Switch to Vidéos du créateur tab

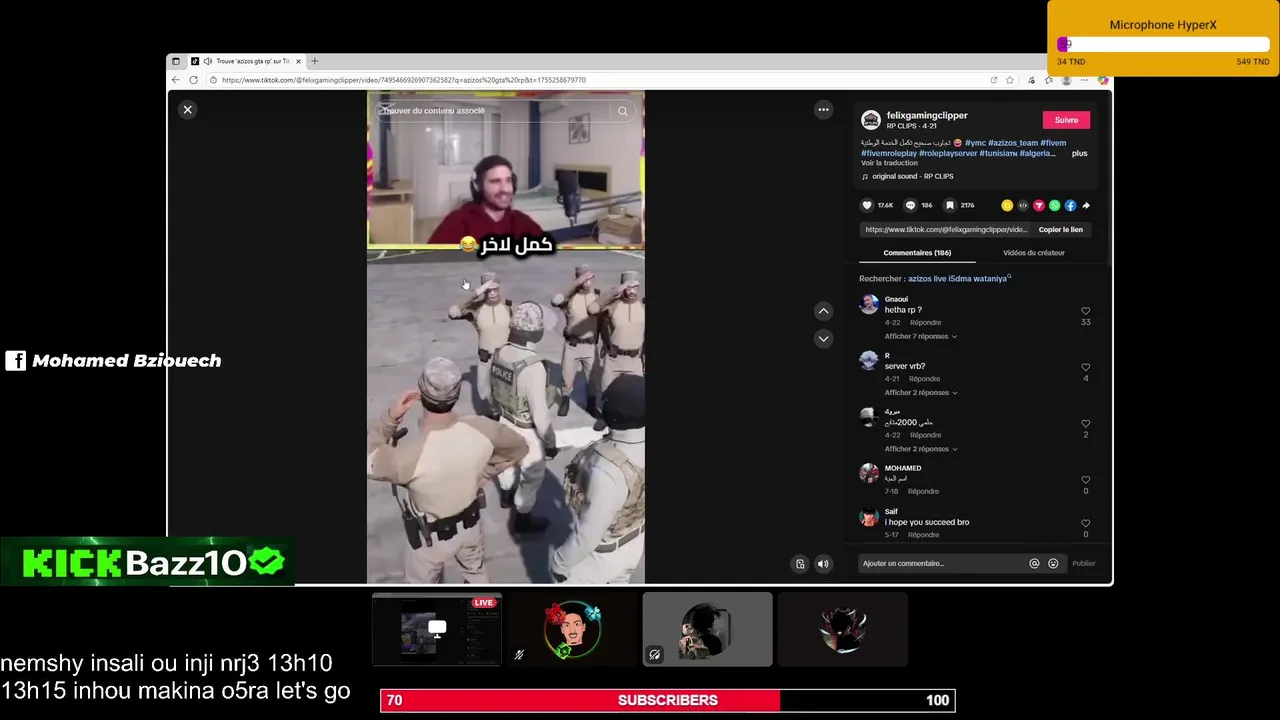pyautogui.click(x=1034, y=253)
